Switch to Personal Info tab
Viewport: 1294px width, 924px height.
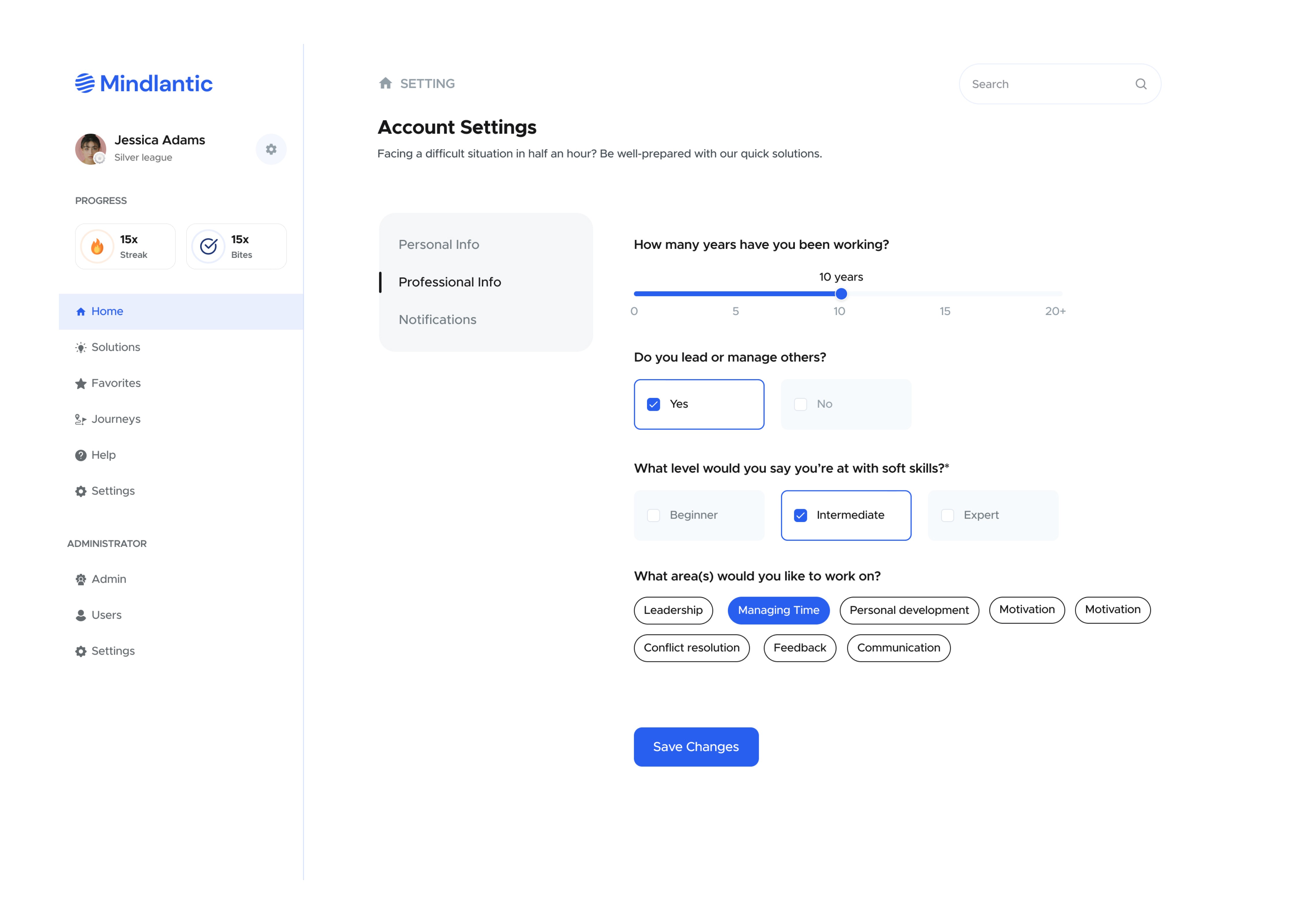tap(438, 245)
